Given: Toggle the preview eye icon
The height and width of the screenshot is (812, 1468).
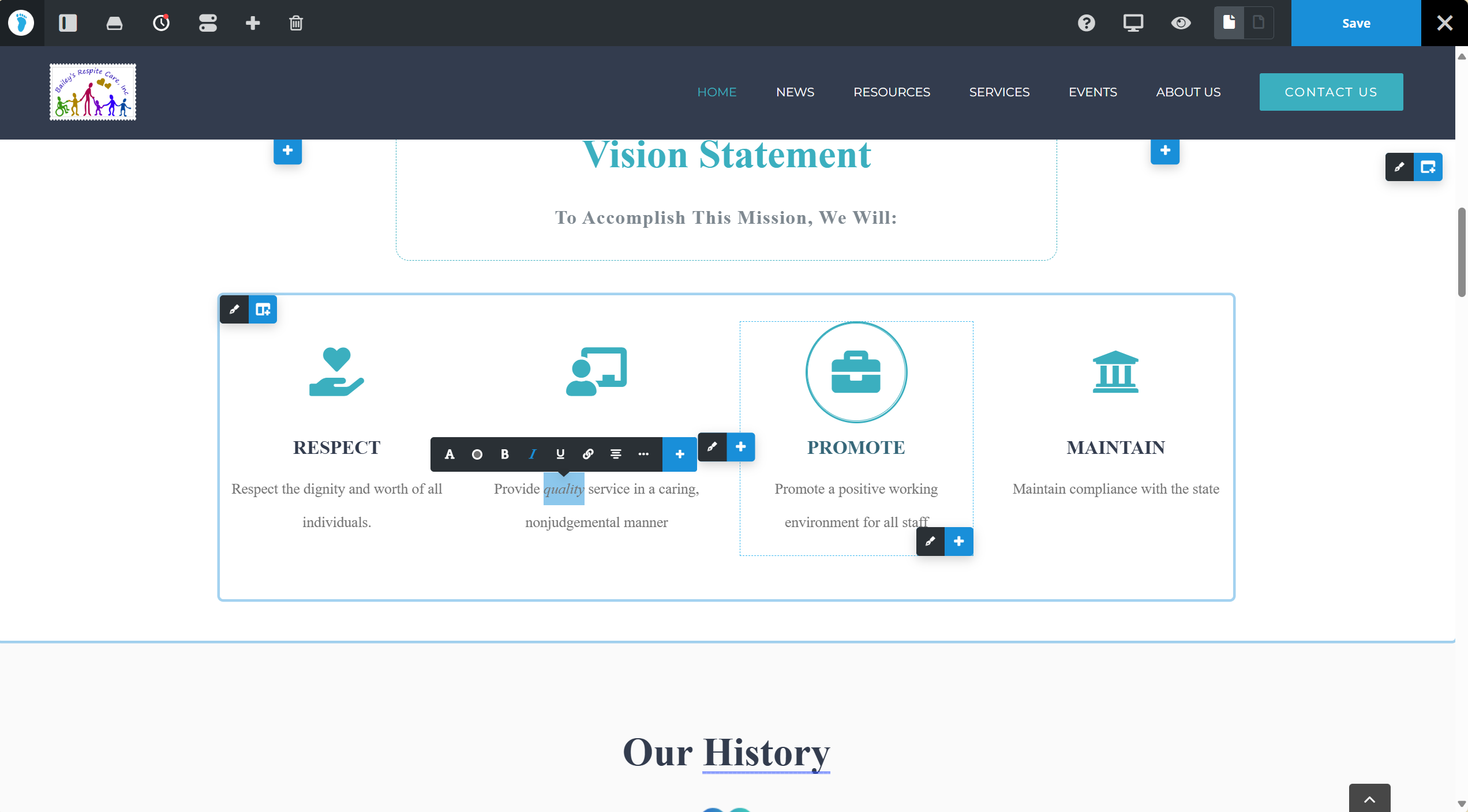Looking at the screenshot, I should tap(1181, 23).
